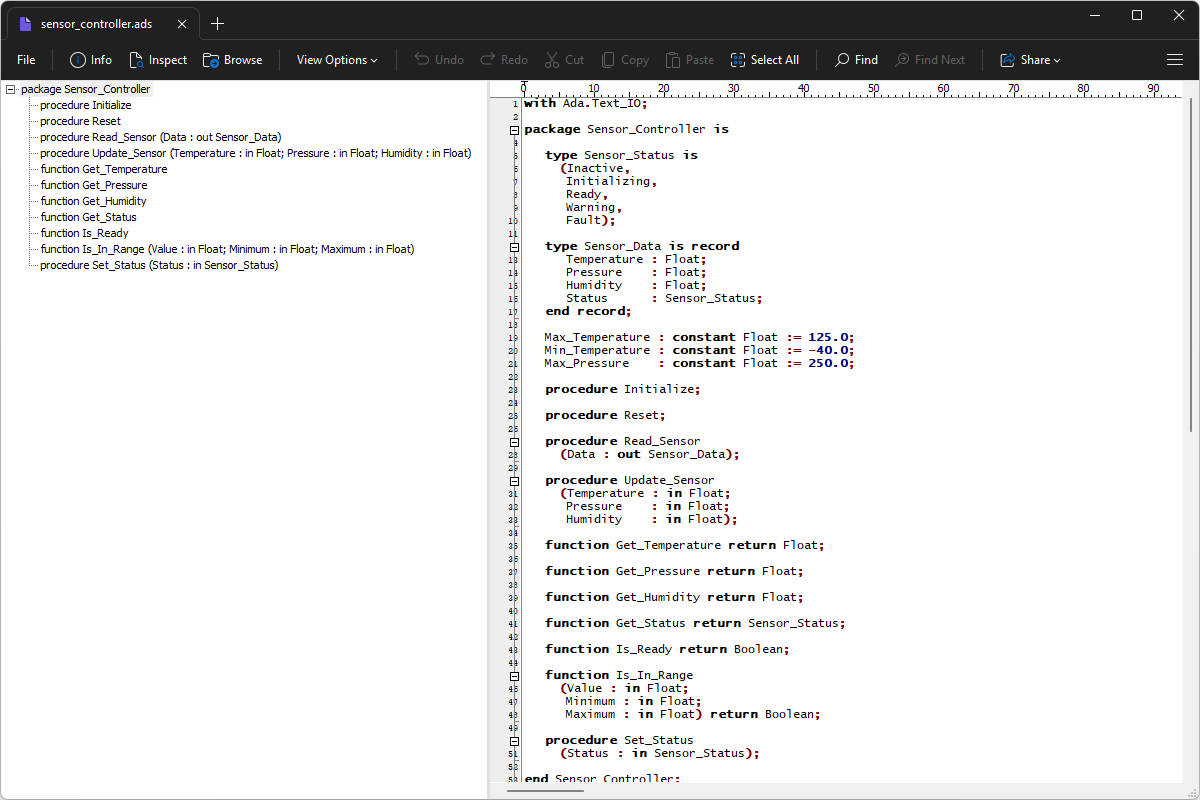This screenshot has height=800, width=1200.
Task: Maximize the window
Action: [1137, 15]
